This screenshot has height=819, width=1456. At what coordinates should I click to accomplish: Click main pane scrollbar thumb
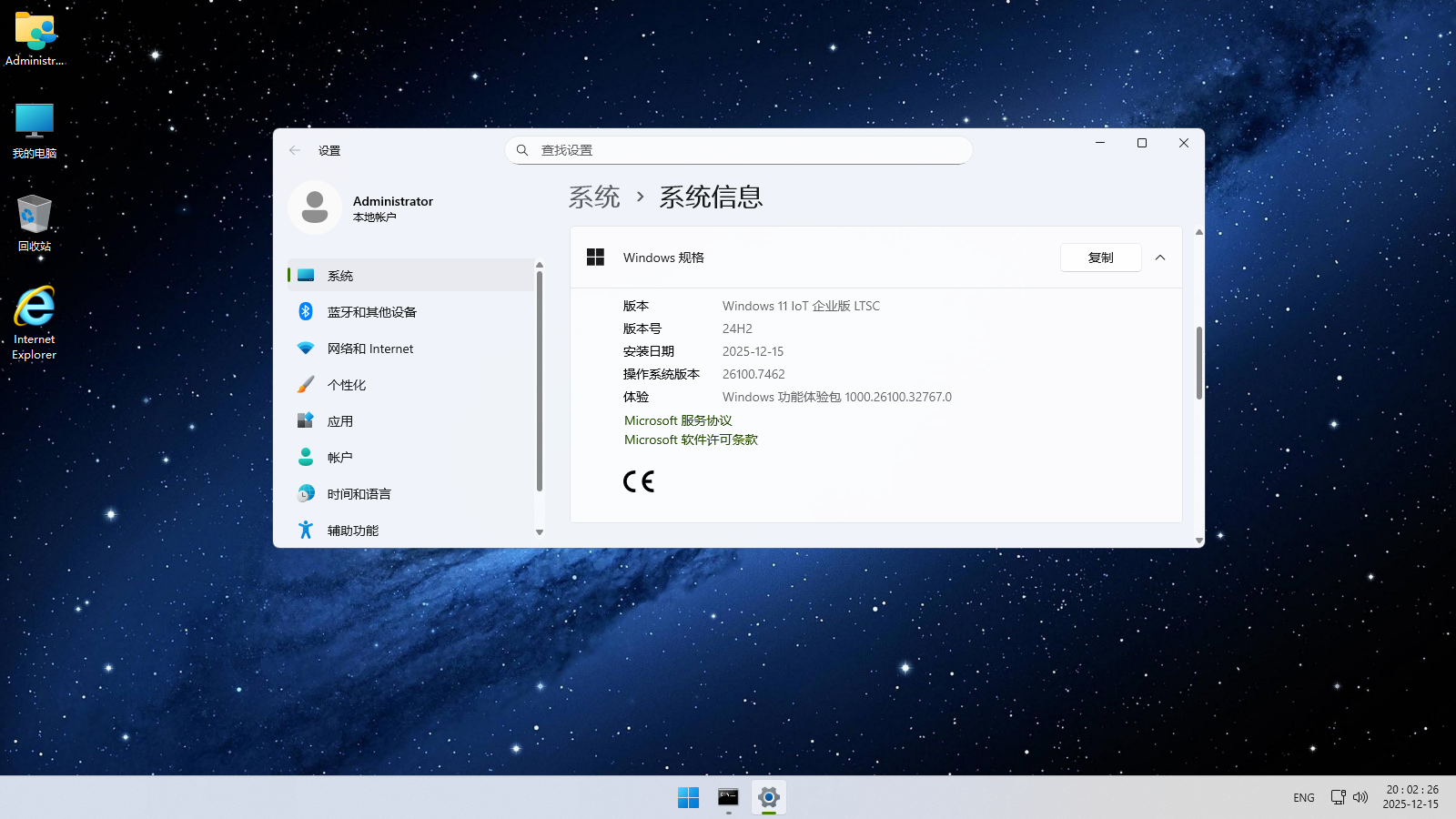click(1199, 362)
